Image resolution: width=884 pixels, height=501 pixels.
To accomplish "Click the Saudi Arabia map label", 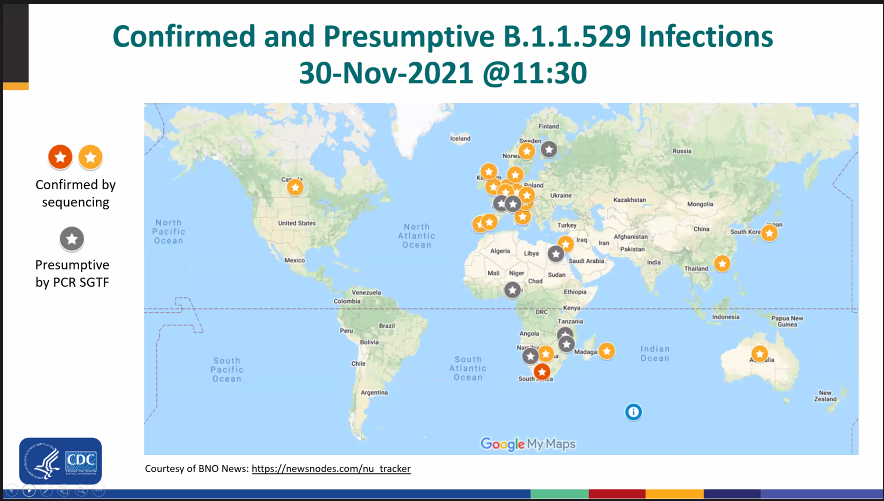I will [x=586, y=261].
